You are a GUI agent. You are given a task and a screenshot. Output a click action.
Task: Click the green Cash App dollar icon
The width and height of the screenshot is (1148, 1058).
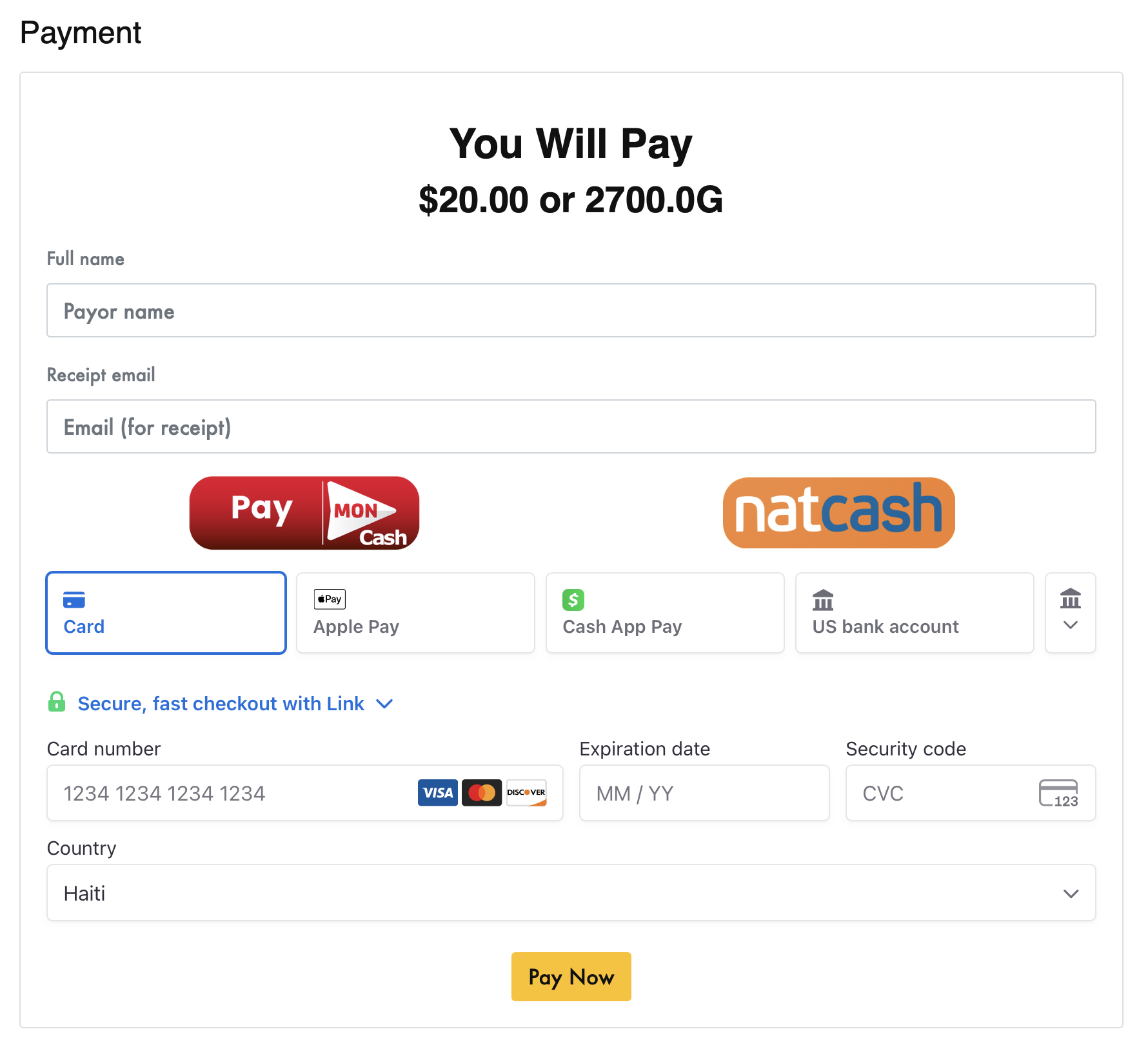573,600
